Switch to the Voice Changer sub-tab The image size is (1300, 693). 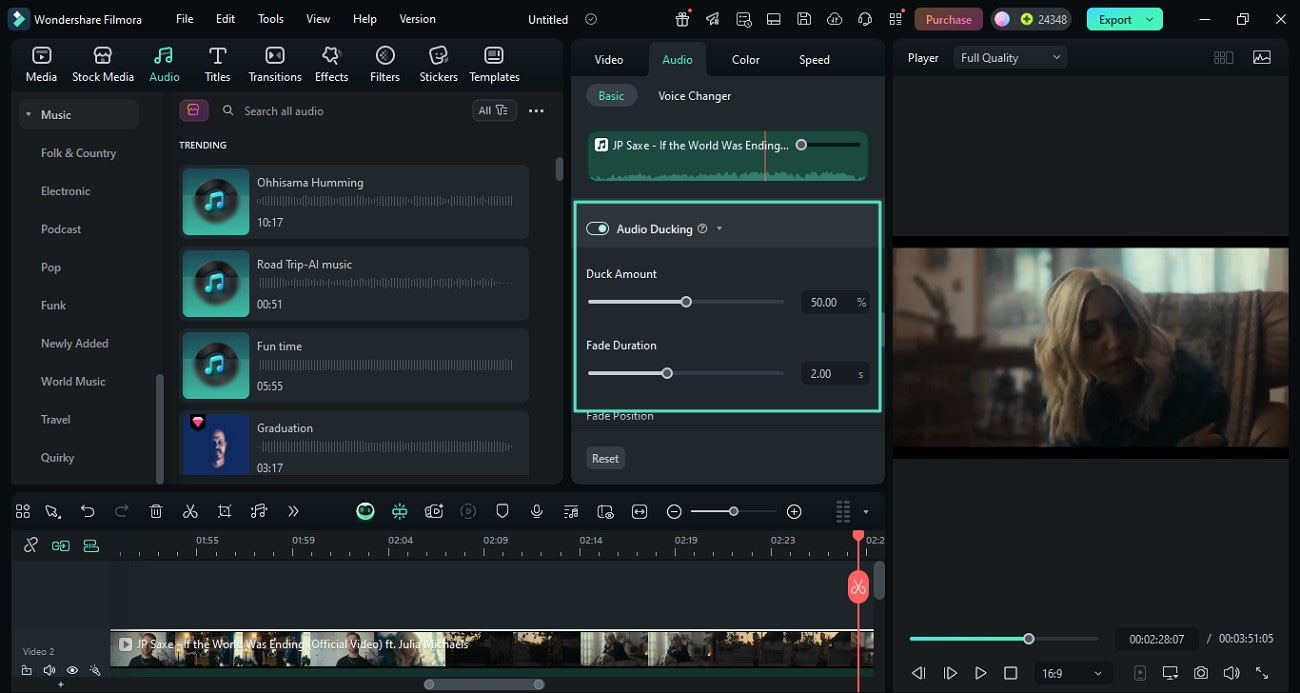pyautogui.click(x=694, y=96)
